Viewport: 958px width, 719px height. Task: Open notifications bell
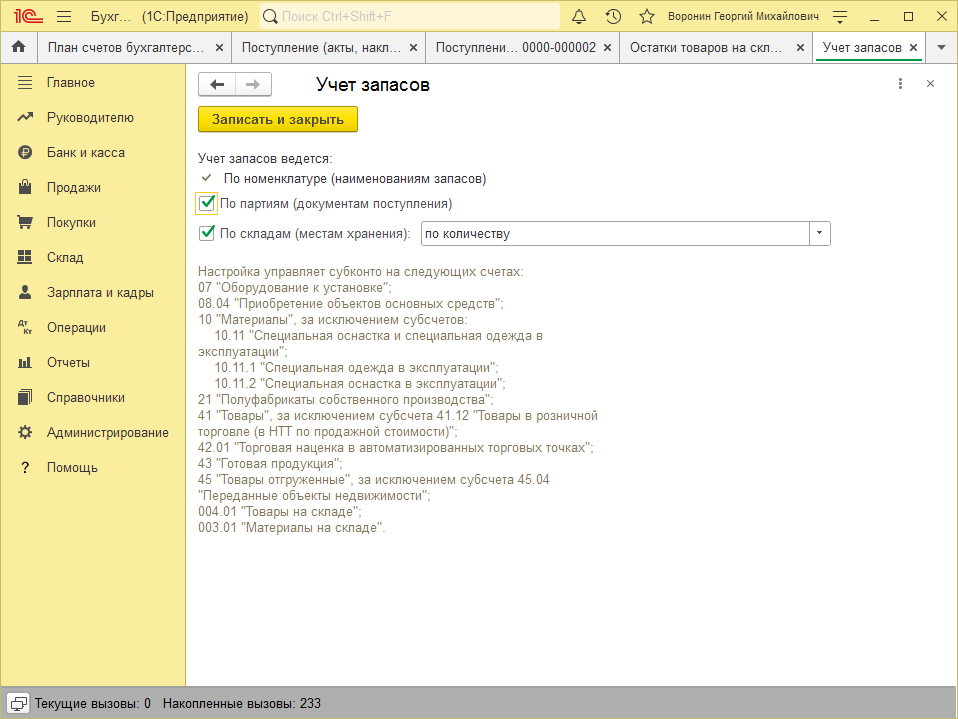pos(579,16)
